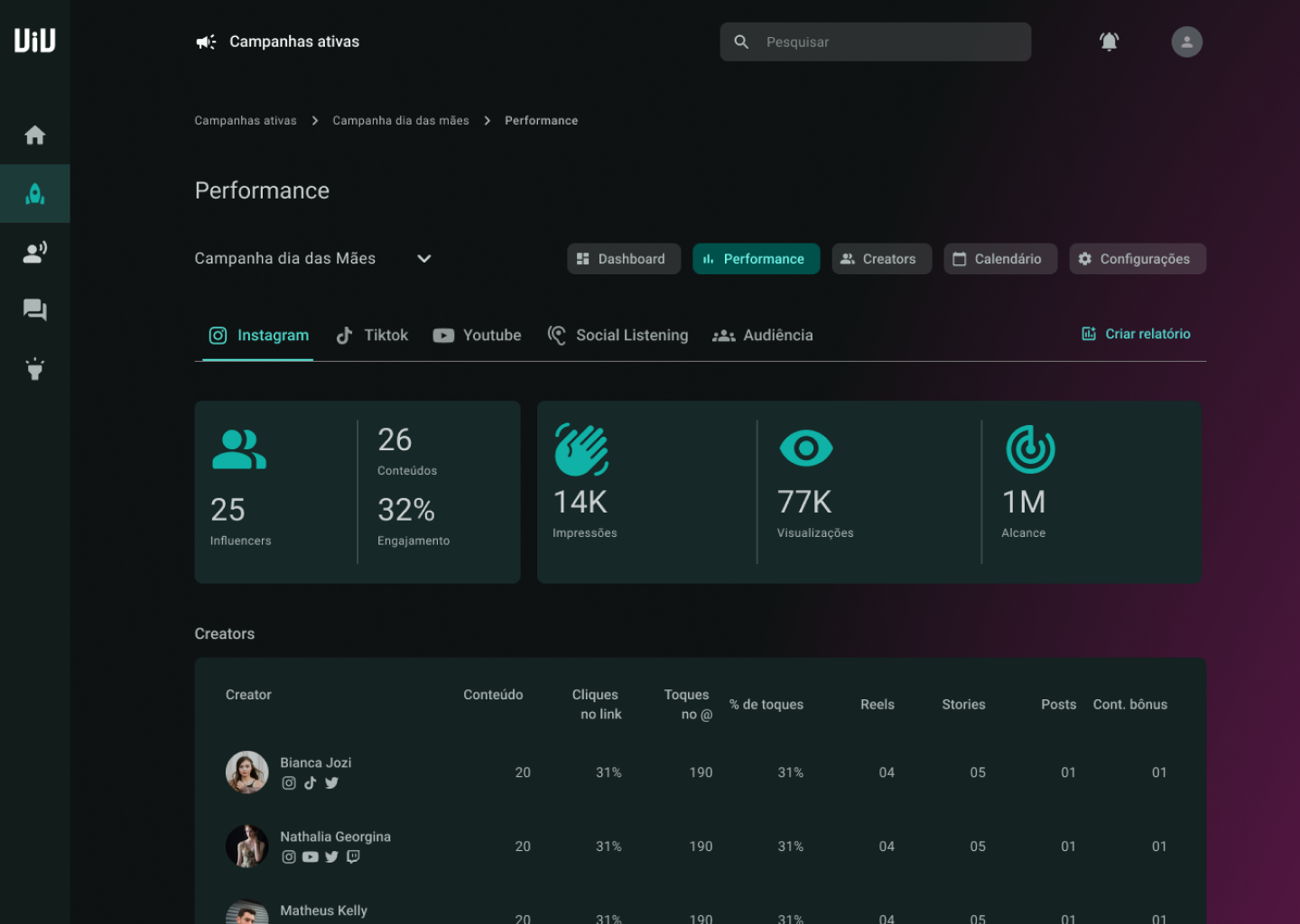The width and height of the screenshot is (1300, 924).
Task: Click the Cliques no link column header
Action: click(x=597, y=705)
